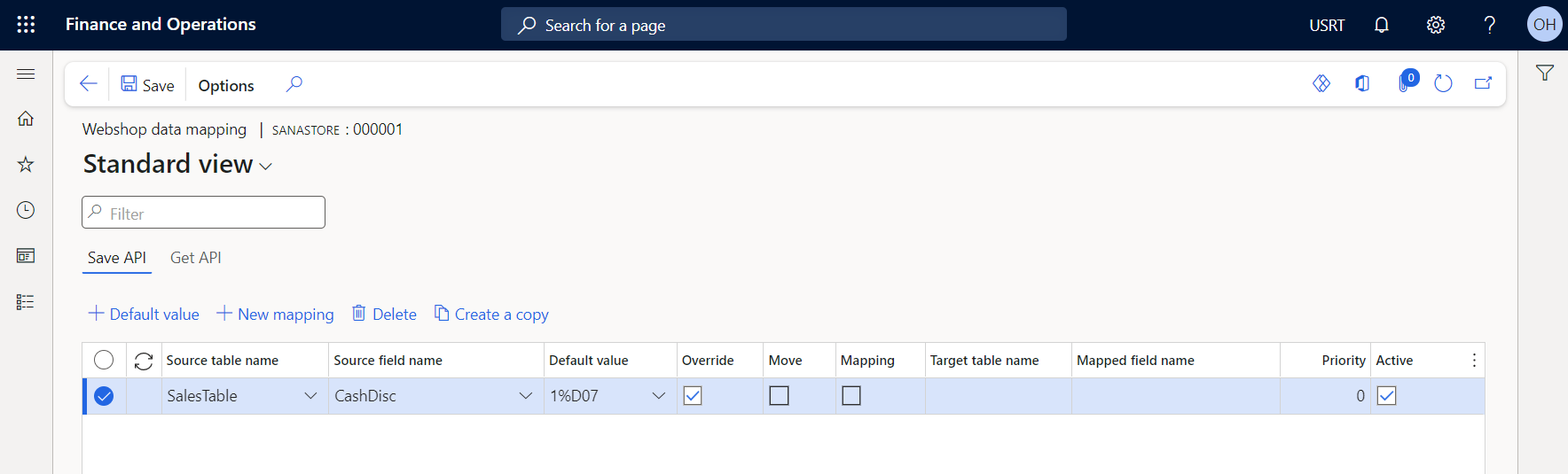Open the 1%D07 default value dropdown

click(659, 396)
